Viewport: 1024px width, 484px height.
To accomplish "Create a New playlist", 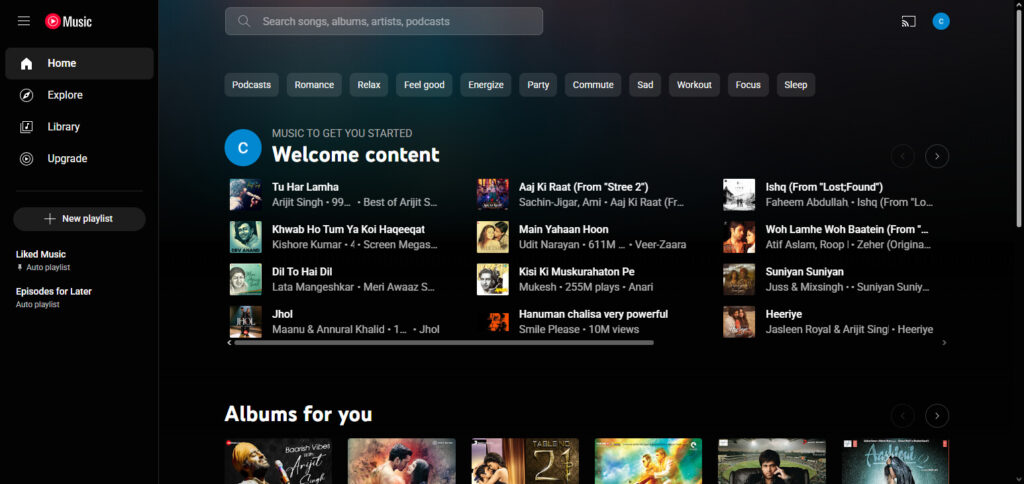I will click(x=79, y=219).
